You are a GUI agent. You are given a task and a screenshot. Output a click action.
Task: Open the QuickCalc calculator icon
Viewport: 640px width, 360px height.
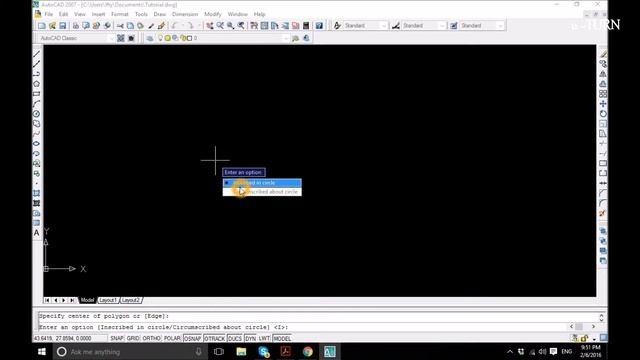tap(306, 26)
